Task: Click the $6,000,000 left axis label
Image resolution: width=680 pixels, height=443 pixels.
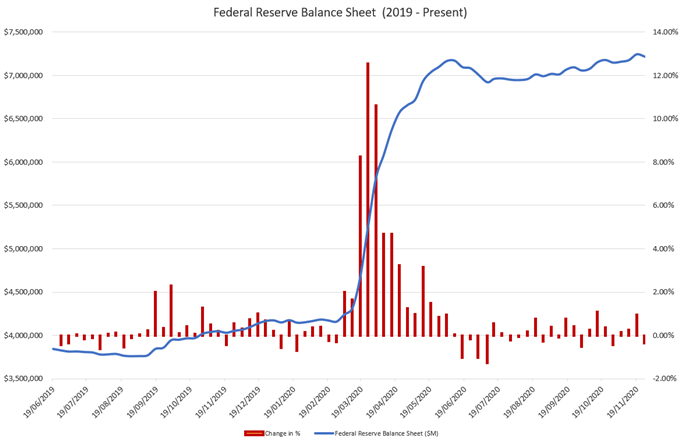Action: tap(23, 162)
